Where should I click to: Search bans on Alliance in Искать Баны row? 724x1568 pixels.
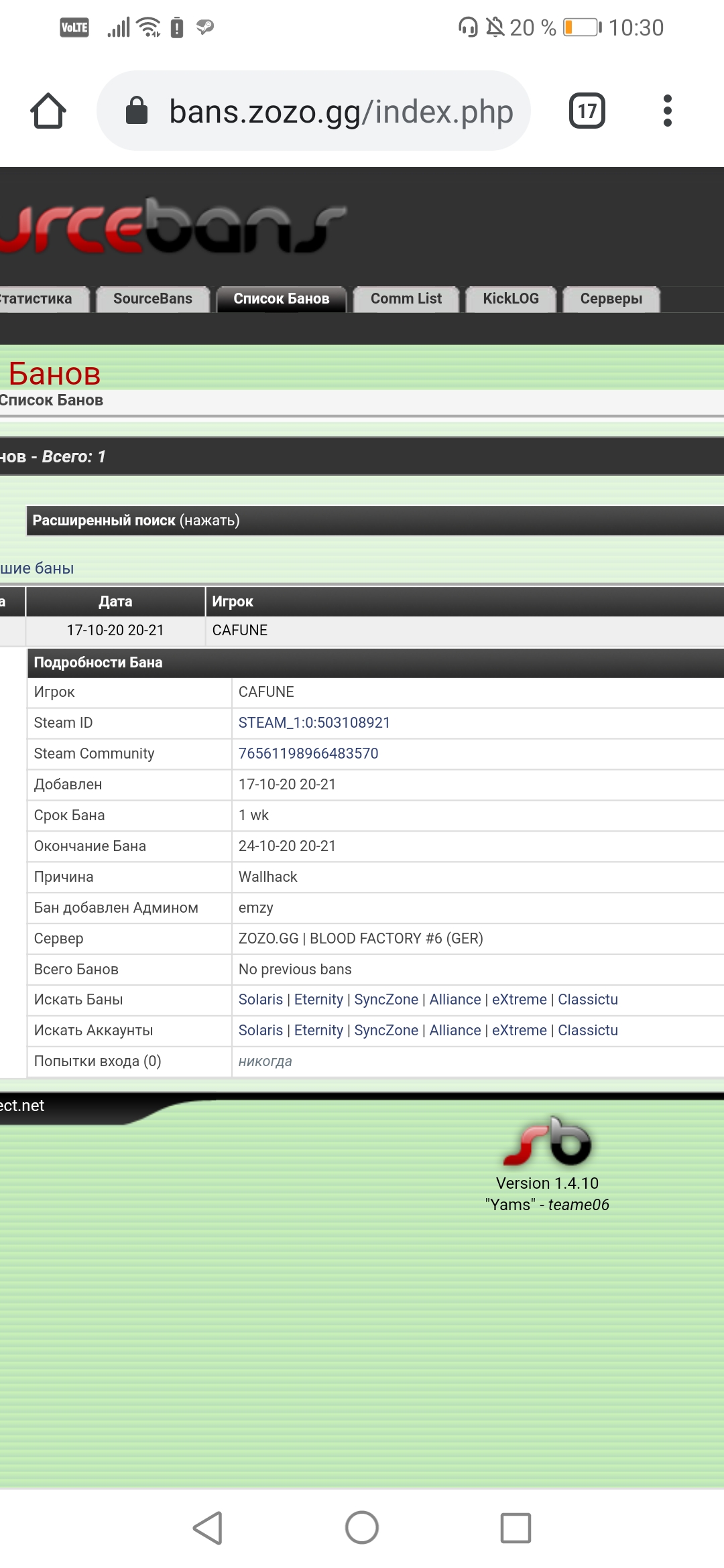tap(455, 1000)
